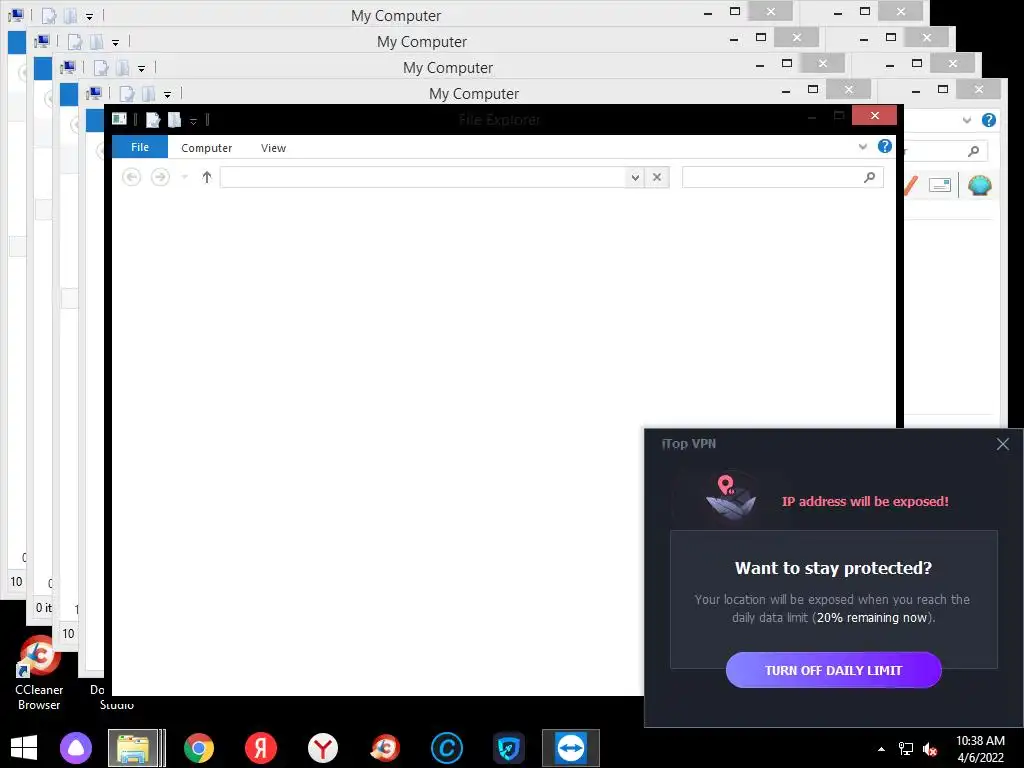Viewport: 1024px width, 768px height.
Task: Click TURN OFF DAILY LIMIT button
Action: [833, 670]
